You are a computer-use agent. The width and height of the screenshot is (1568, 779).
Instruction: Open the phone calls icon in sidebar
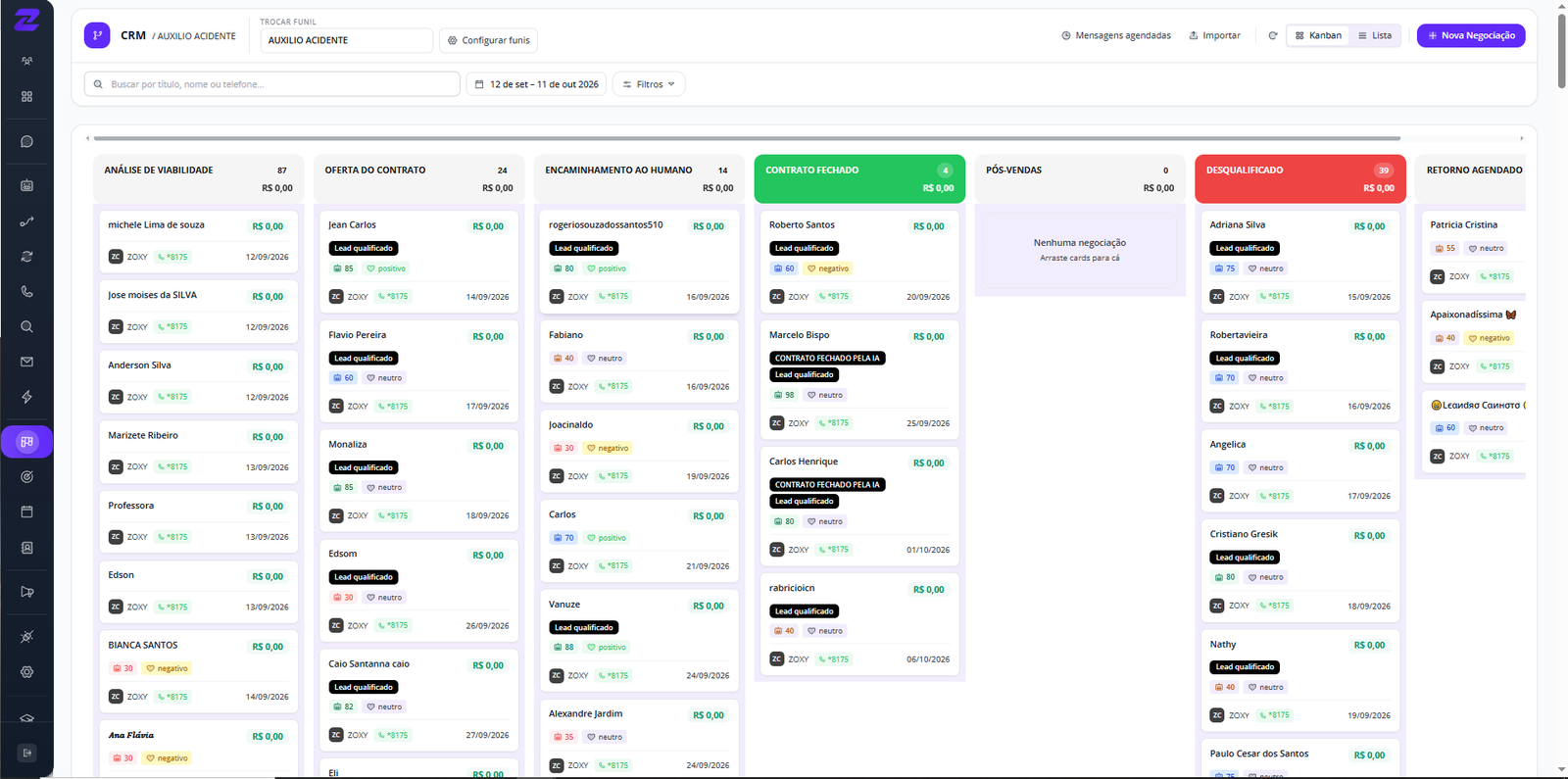(26, 291)
